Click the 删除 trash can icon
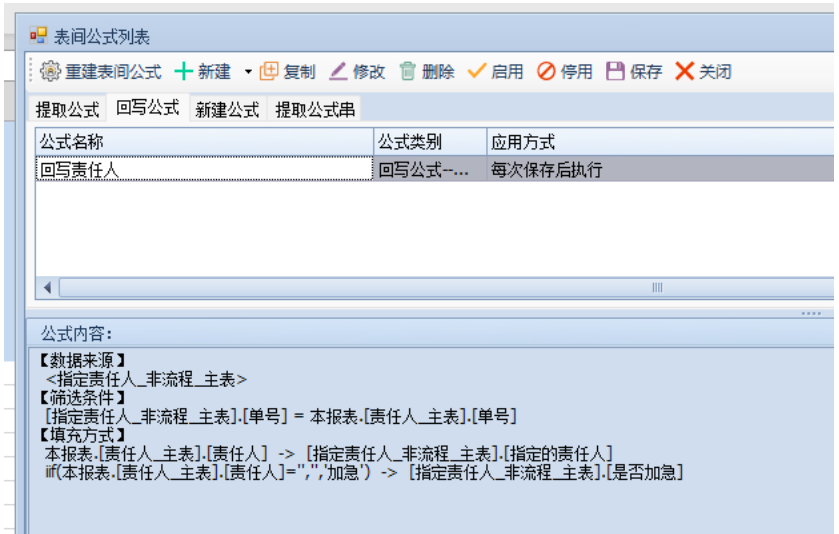 408,72
